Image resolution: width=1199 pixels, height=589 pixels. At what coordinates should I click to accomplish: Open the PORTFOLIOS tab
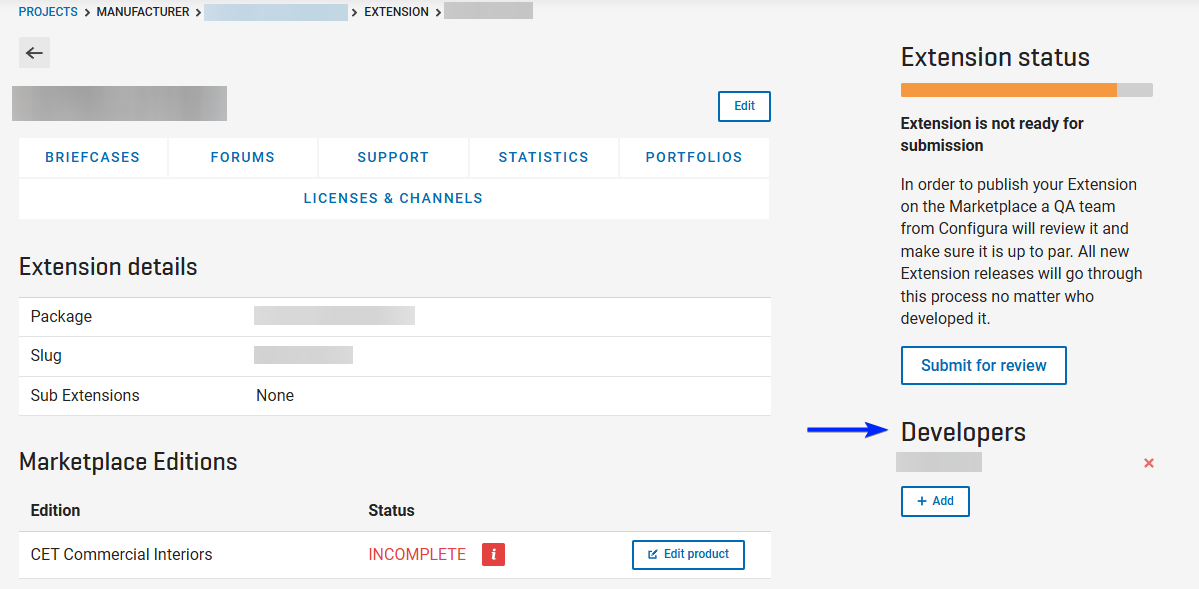(x=693, y=157)
